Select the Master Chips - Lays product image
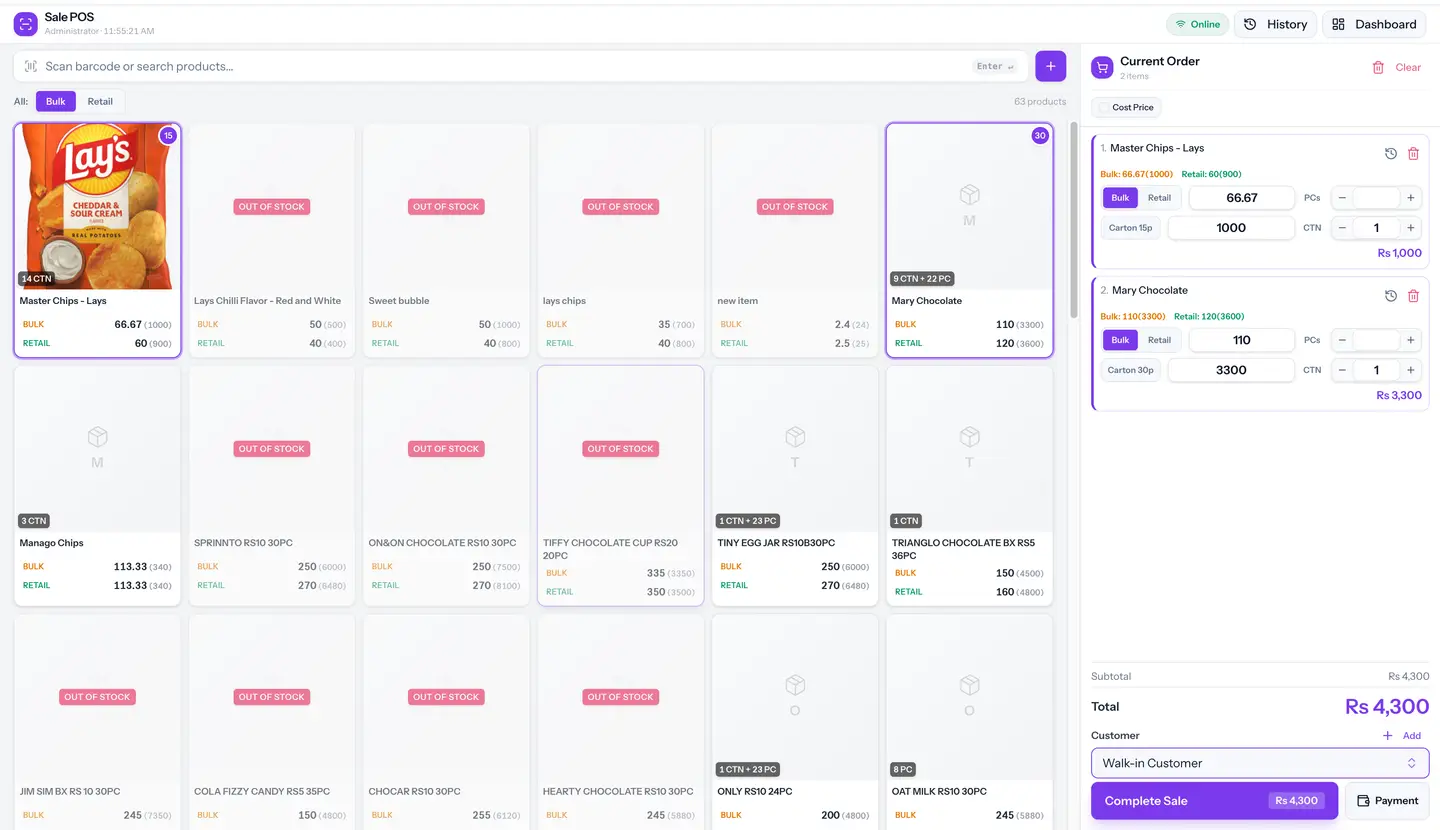 click(x=98, y=207)
